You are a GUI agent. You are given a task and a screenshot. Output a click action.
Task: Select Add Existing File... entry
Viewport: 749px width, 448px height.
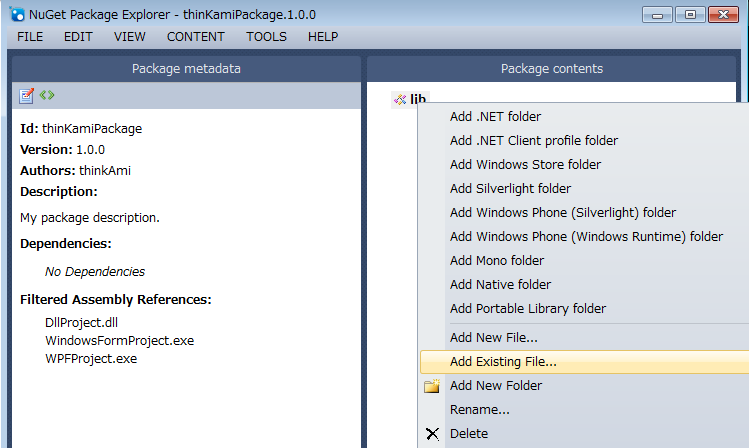[584, 362]
